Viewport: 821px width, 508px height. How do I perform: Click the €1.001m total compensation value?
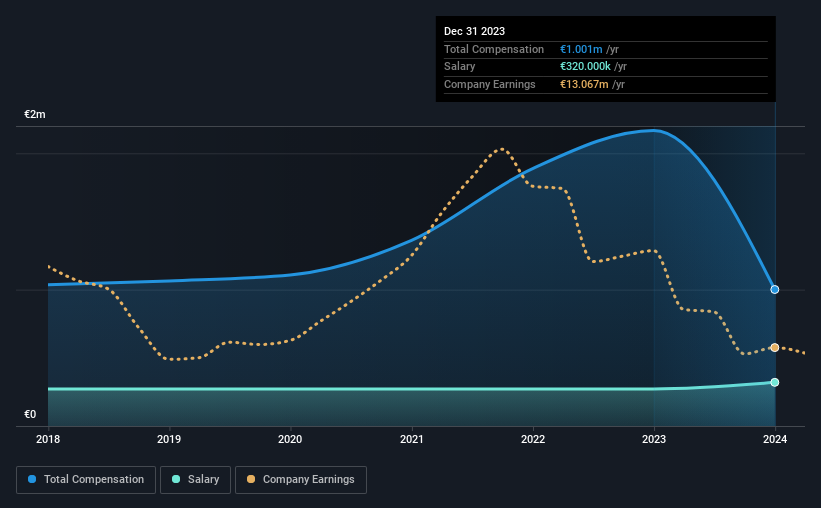pyautogui.click(x=581, y=49)
